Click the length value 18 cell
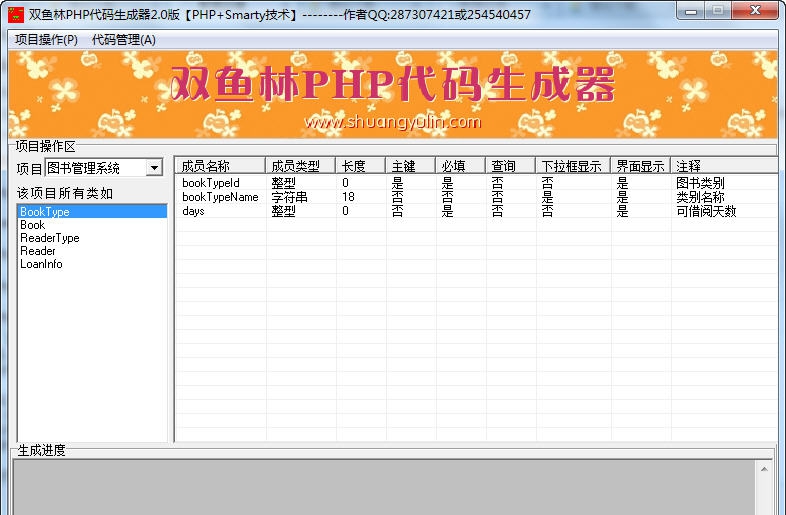 click(x=348, y=197)
